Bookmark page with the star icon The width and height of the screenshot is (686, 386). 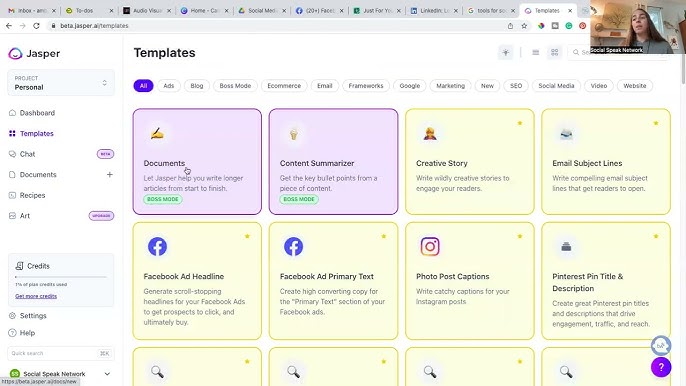pyautogui.click(x=524, y=26)
